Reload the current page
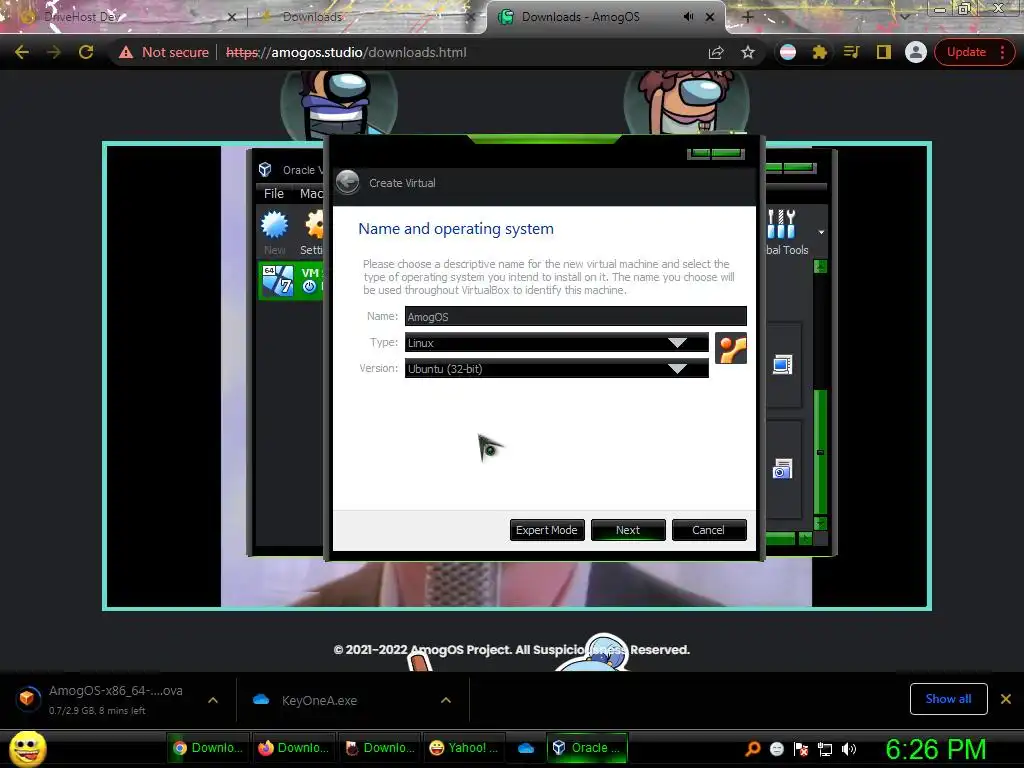 (x=86, y=52)
